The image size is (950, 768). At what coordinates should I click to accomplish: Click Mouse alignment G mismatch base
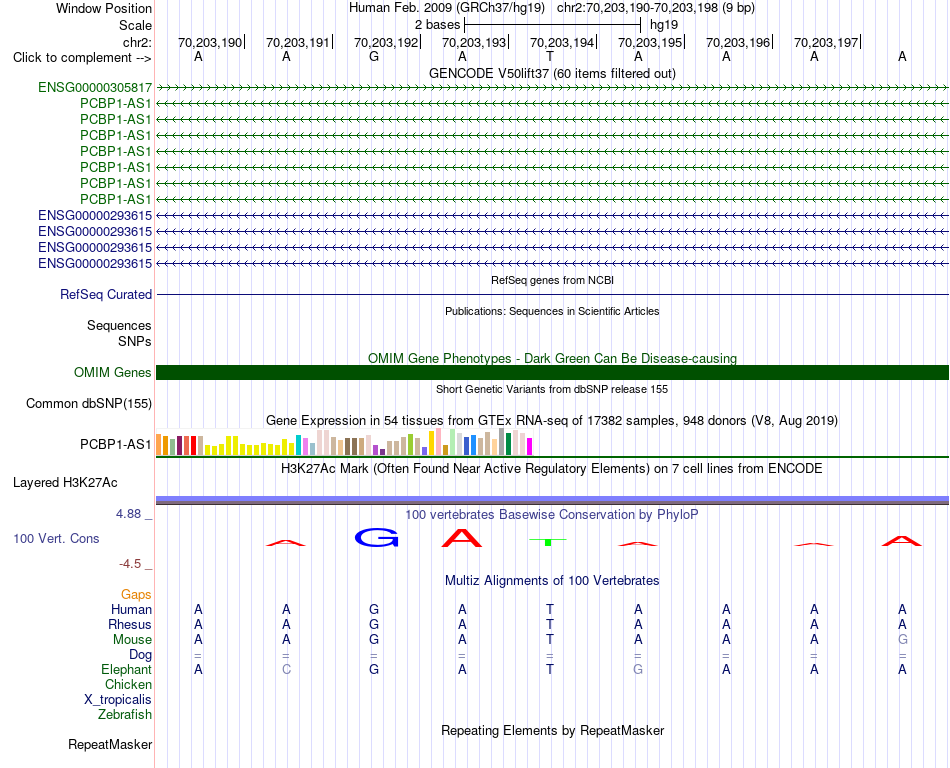pyautogui.click(x=902, y=640)
